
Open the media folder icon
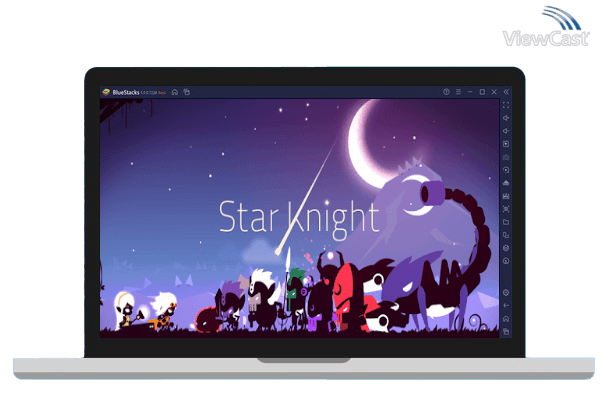click(506, 222)
